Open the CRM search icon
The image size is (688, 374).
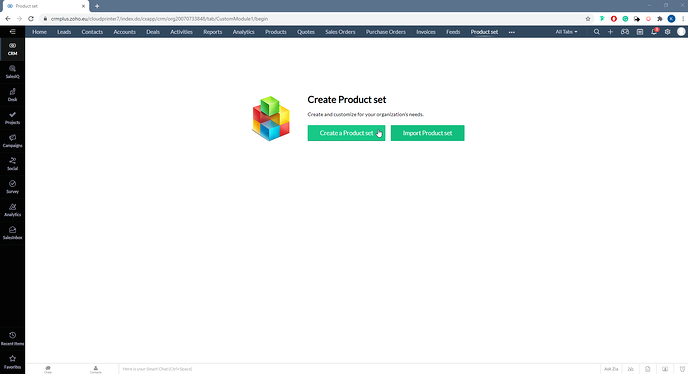[597, 32]
